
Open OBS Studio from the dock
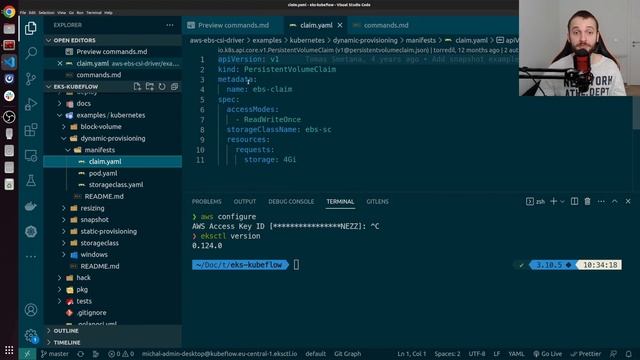[x=9, y=117]
